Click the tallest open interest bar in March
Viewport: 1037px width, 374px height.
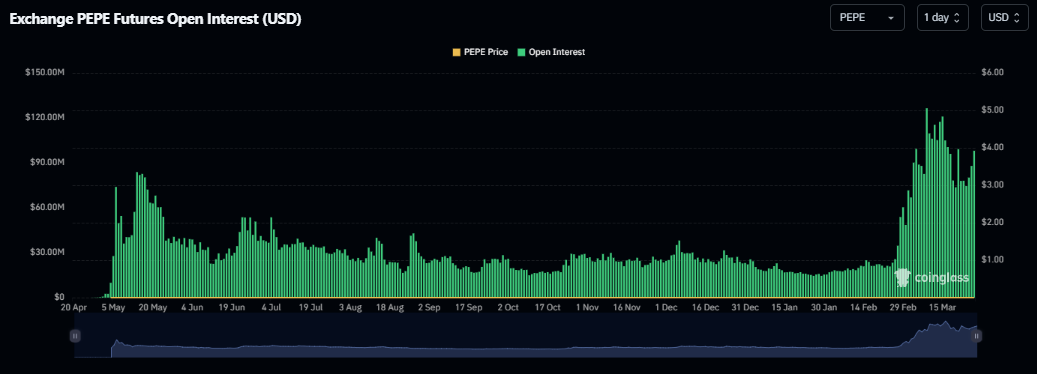(x=927, y=203)
